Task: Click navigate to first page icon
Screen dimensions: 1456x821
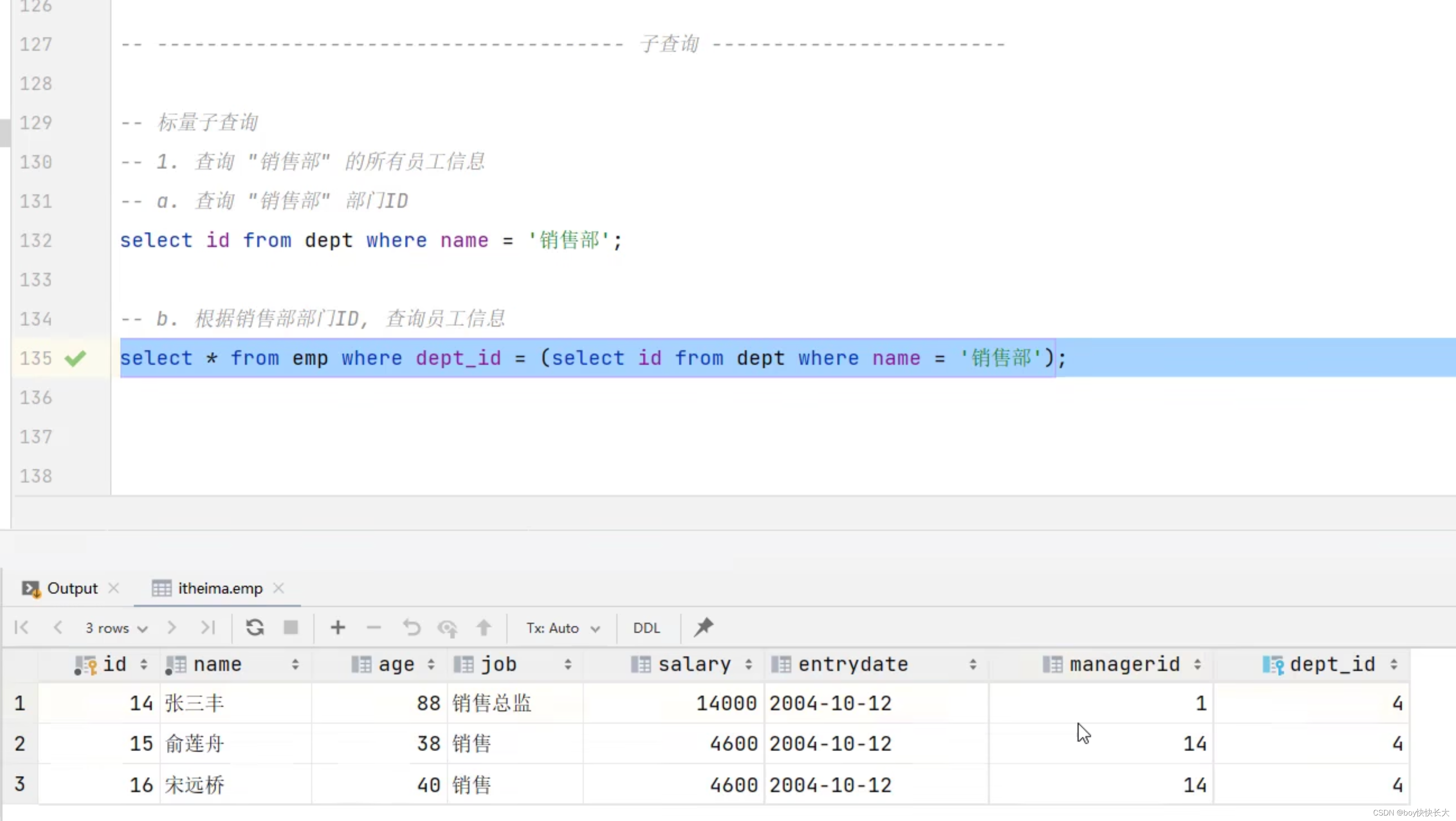Action: (21, 627)
